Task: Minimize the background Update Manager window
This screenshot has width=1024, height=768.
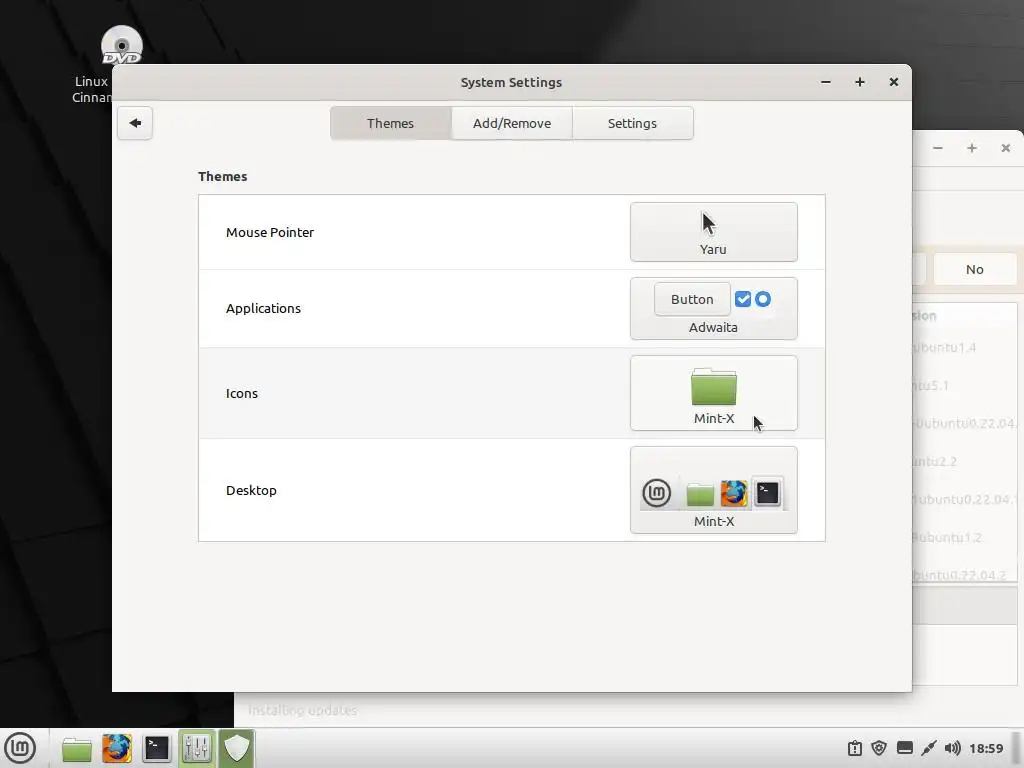Action: [938, 148]
